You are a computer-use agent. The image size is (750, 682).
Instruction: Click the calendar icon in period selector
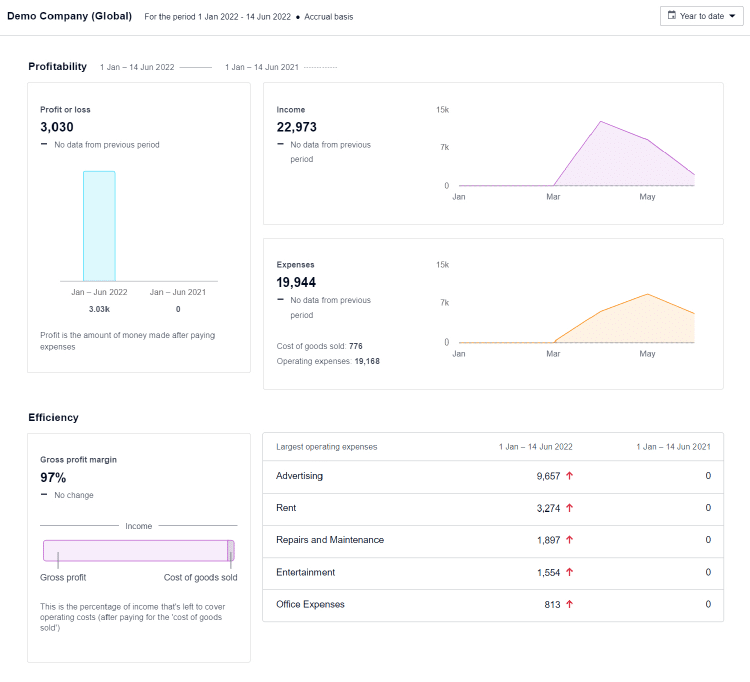tap(670, 16)
